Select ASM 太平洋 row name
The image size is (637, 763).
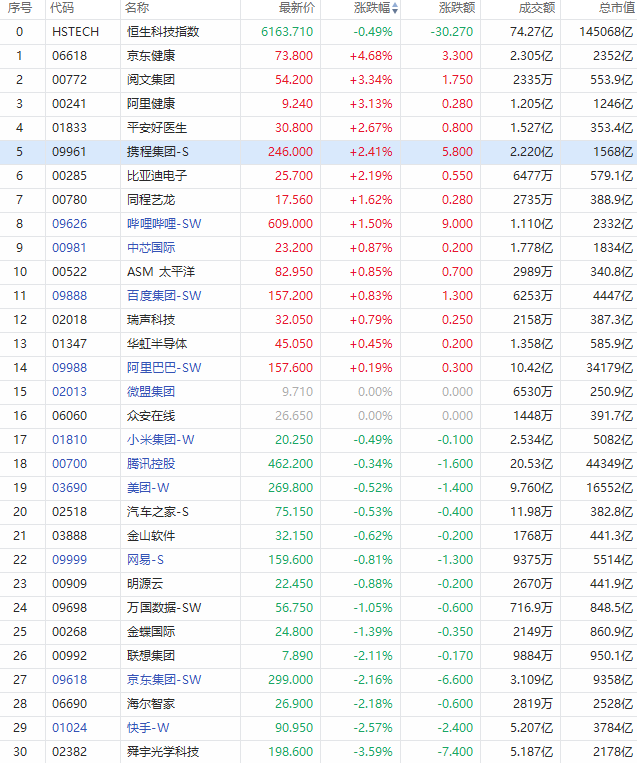click(x=161, y=272)
